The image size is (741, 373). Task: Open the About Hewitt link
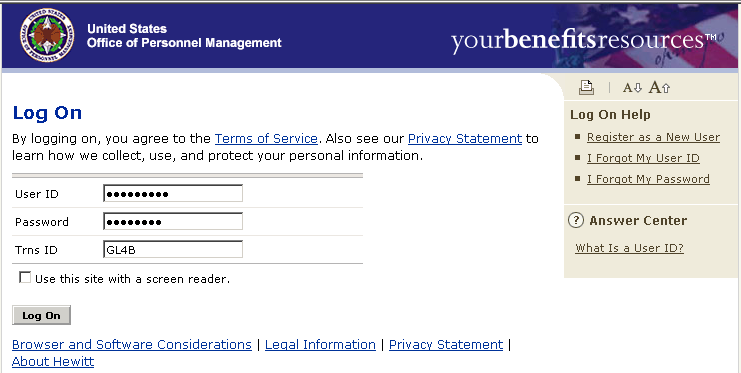tap(53, 362)
